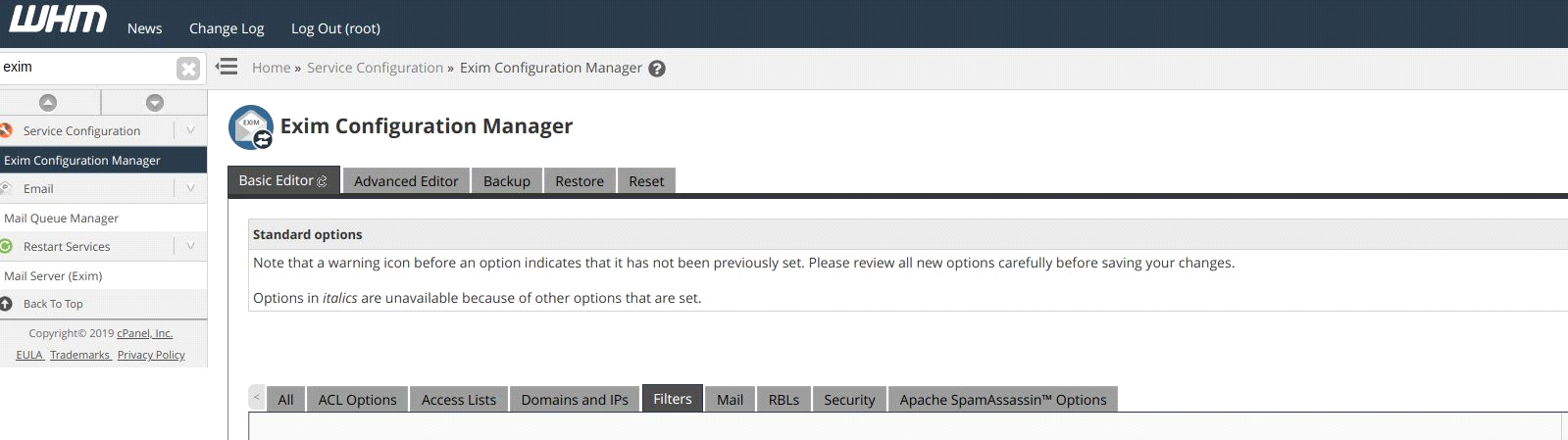Open the Backup tab
Screen dimensions: 1568x440
(507, 181)
